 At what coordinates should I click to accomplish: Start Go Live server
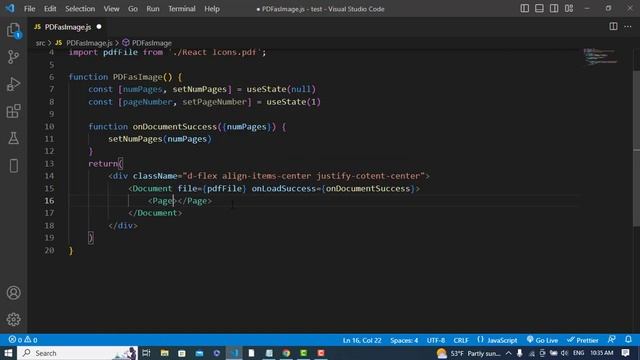542,340
